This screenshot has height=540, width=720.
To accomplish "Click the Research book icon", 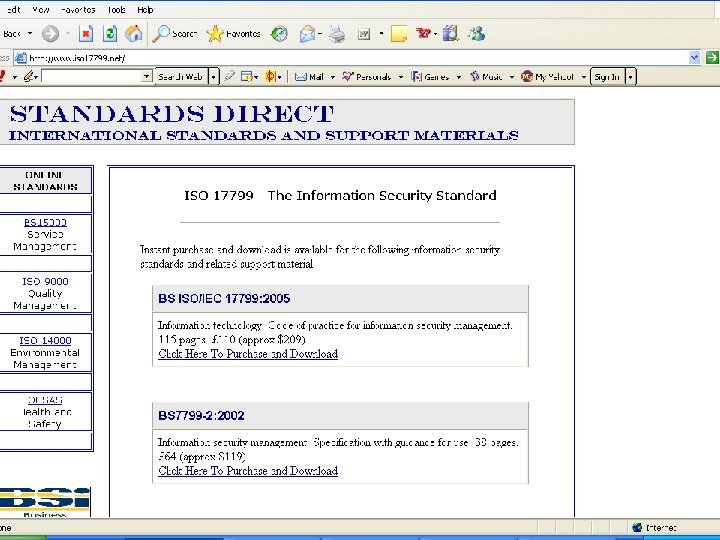I will point(451,34).
